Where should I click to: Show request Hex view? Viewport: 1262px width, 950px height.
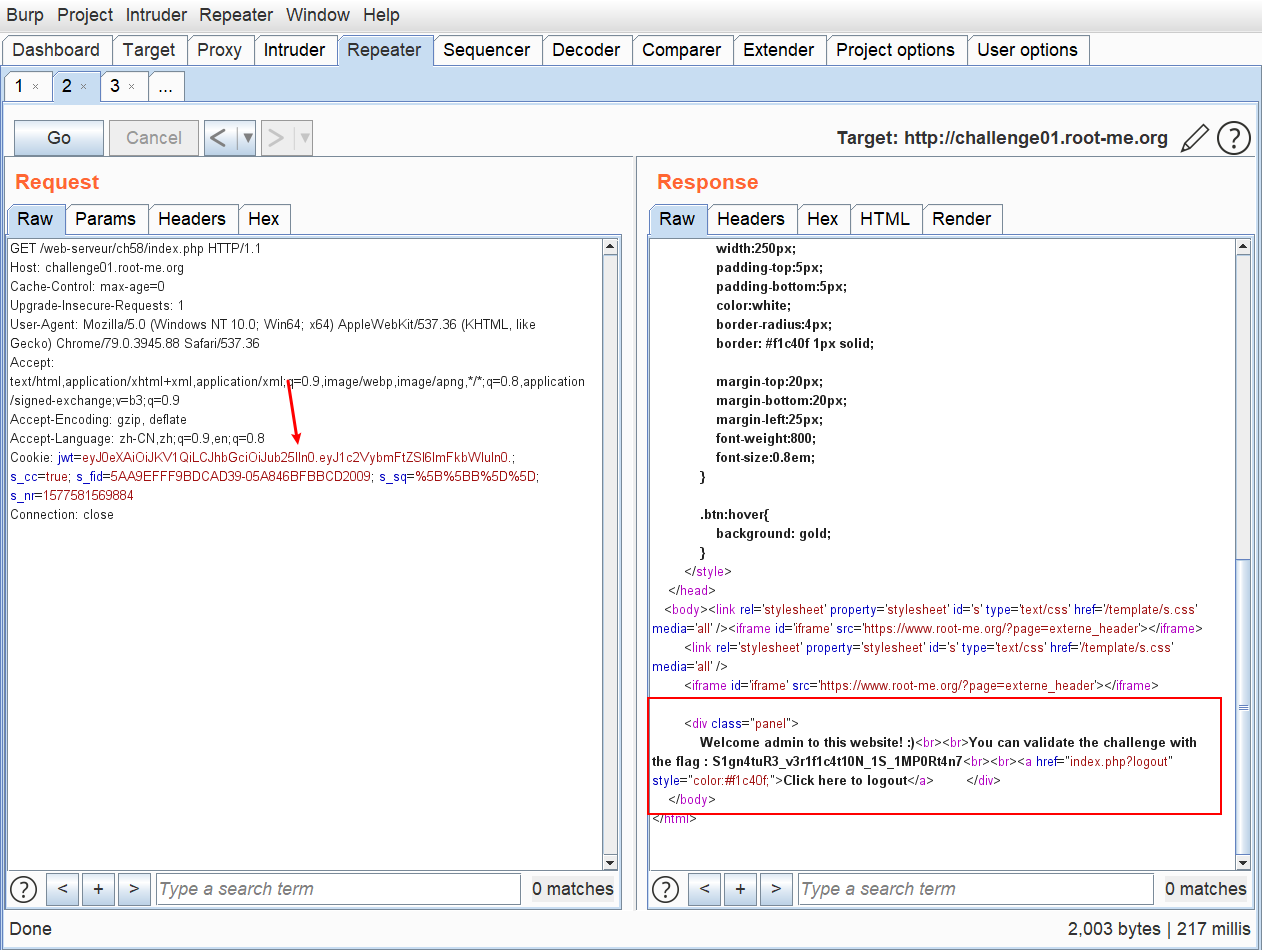(x=264, y=219)
